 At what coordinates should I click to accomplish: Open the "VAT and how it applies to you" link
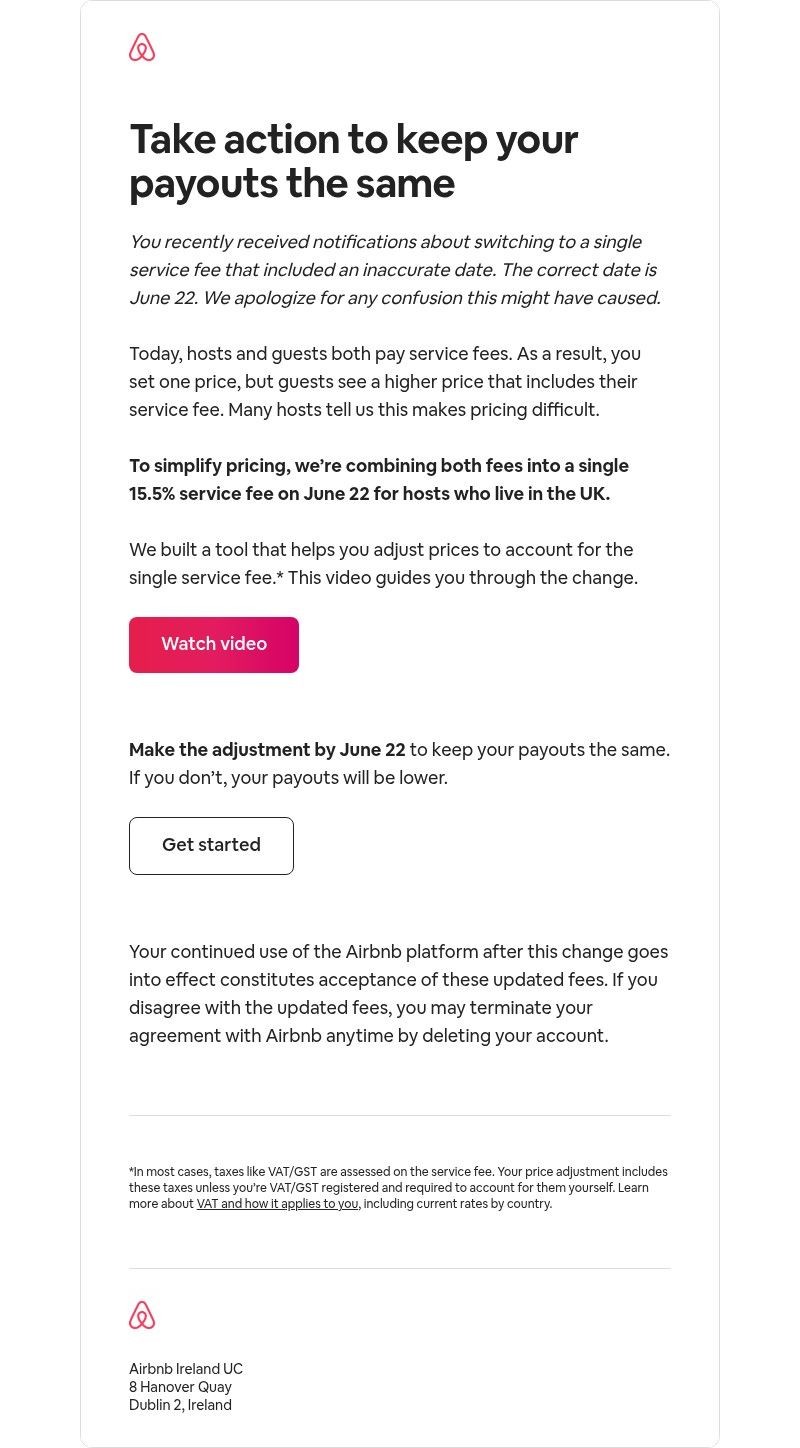click(x=276, y=1204)
